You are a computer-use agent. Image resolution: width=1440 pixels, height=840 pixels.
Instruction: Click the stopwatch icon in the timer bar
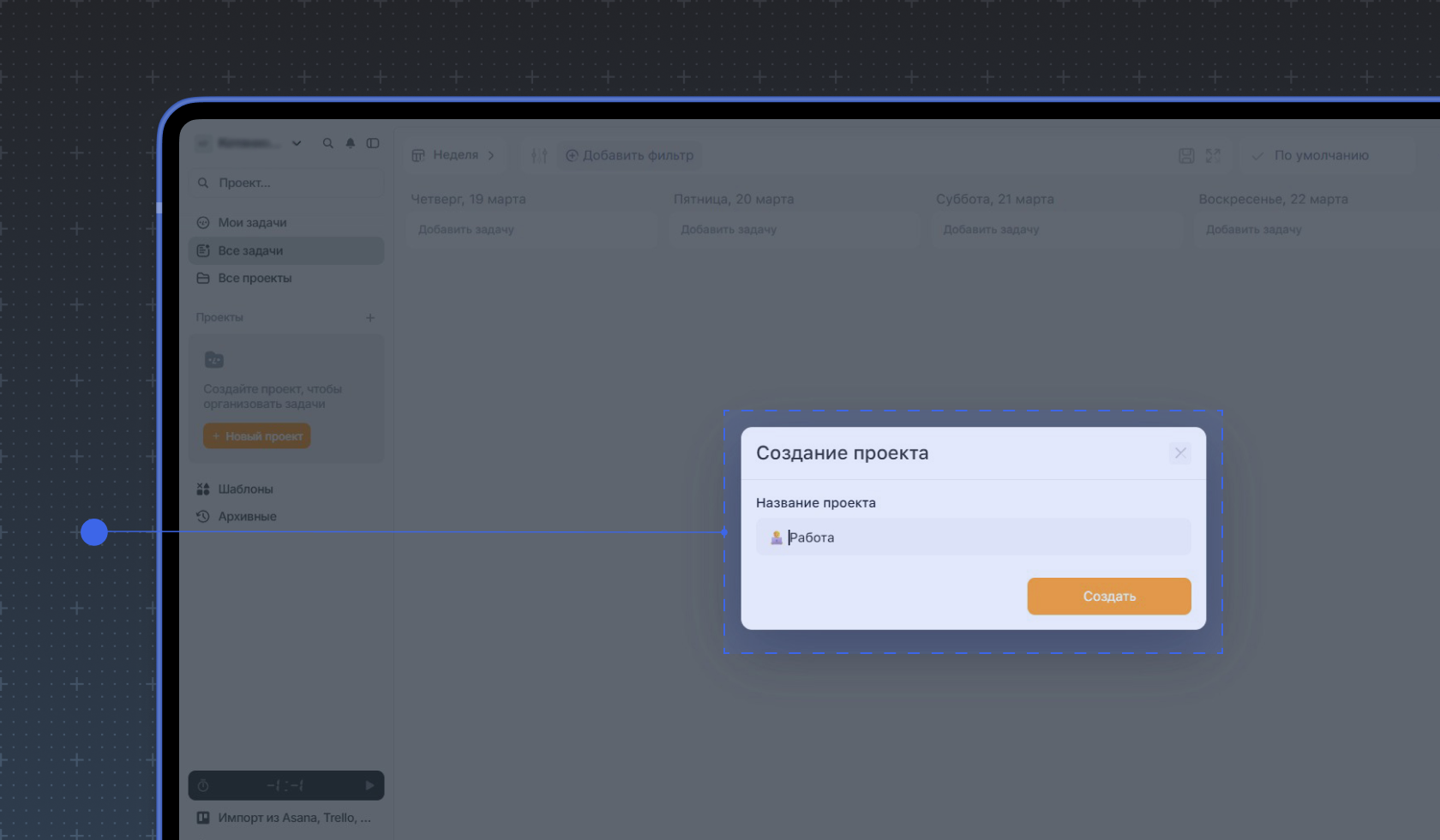coord(203,785)
